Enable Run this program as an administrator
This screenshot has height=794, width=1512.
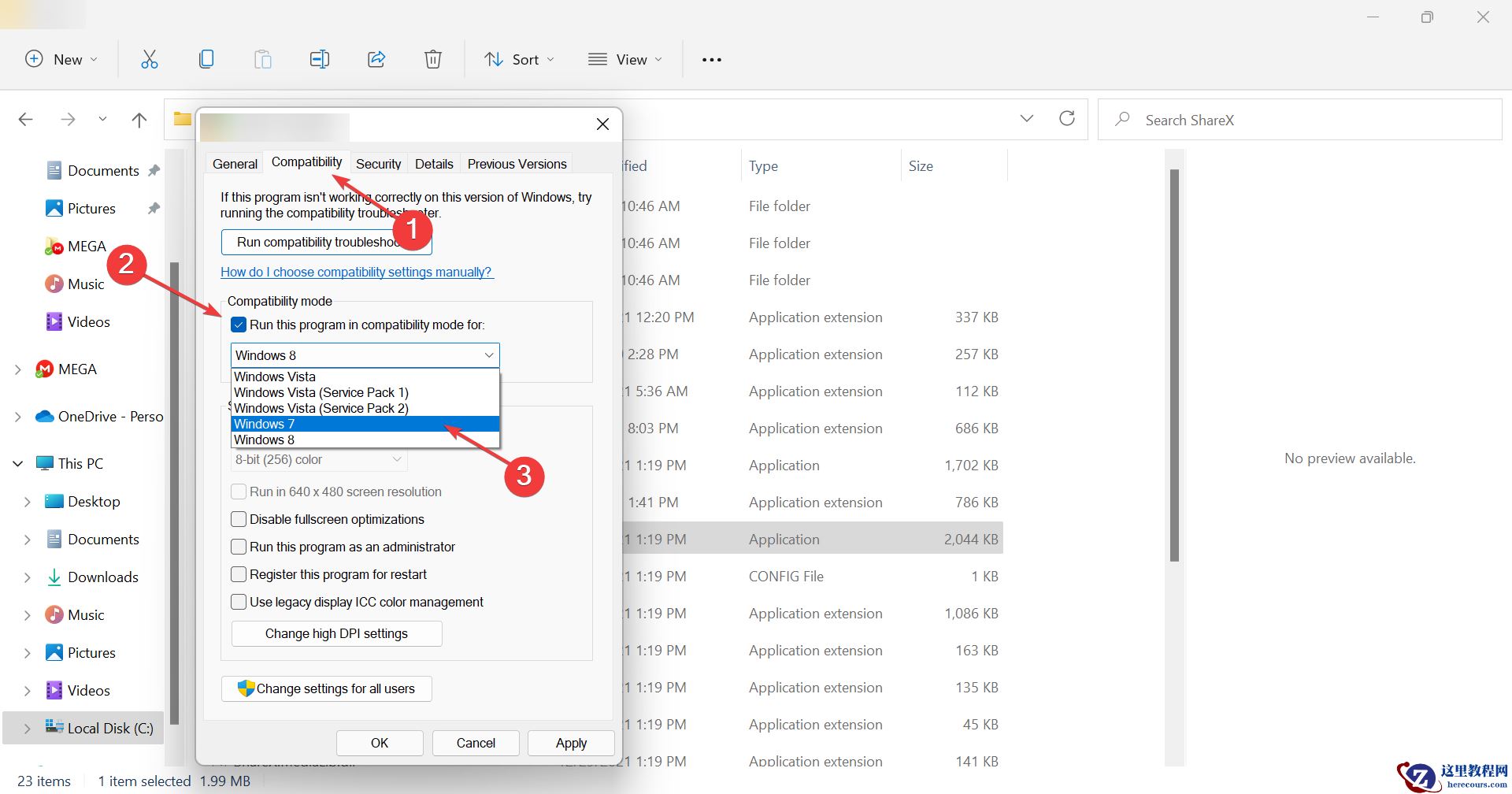[x=239, y=547]
